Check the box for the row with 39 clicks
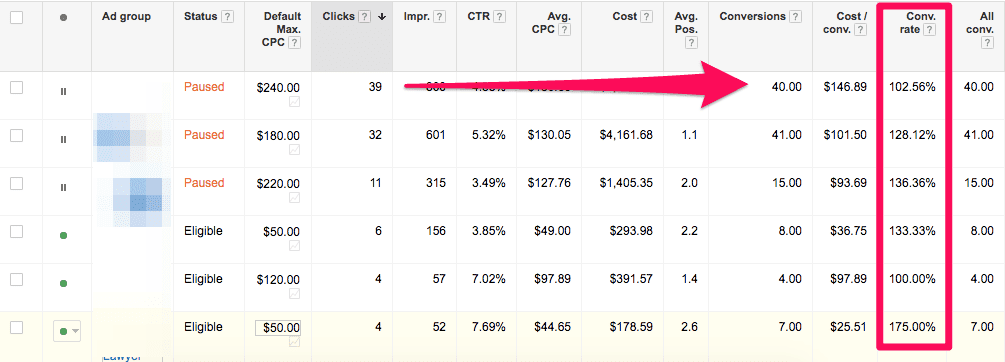The height and width of the screenshot is (362, 1005). [17, 88]
